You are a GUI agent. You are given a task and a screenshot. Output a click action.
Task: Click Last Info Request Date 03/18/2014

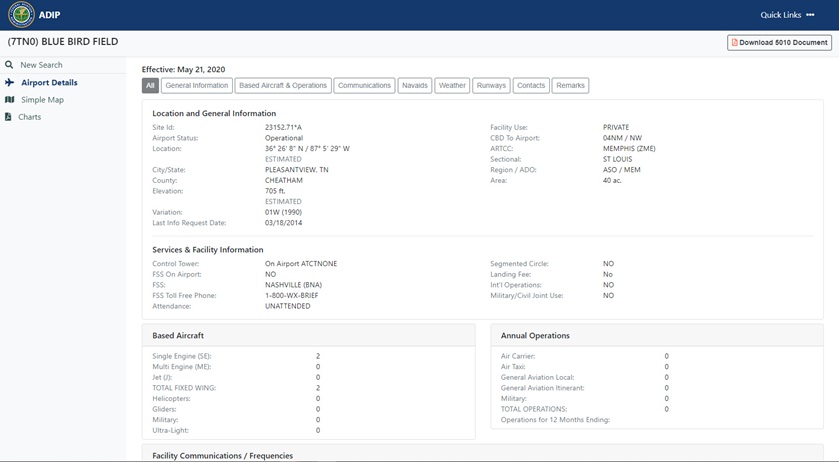[284, 223]
